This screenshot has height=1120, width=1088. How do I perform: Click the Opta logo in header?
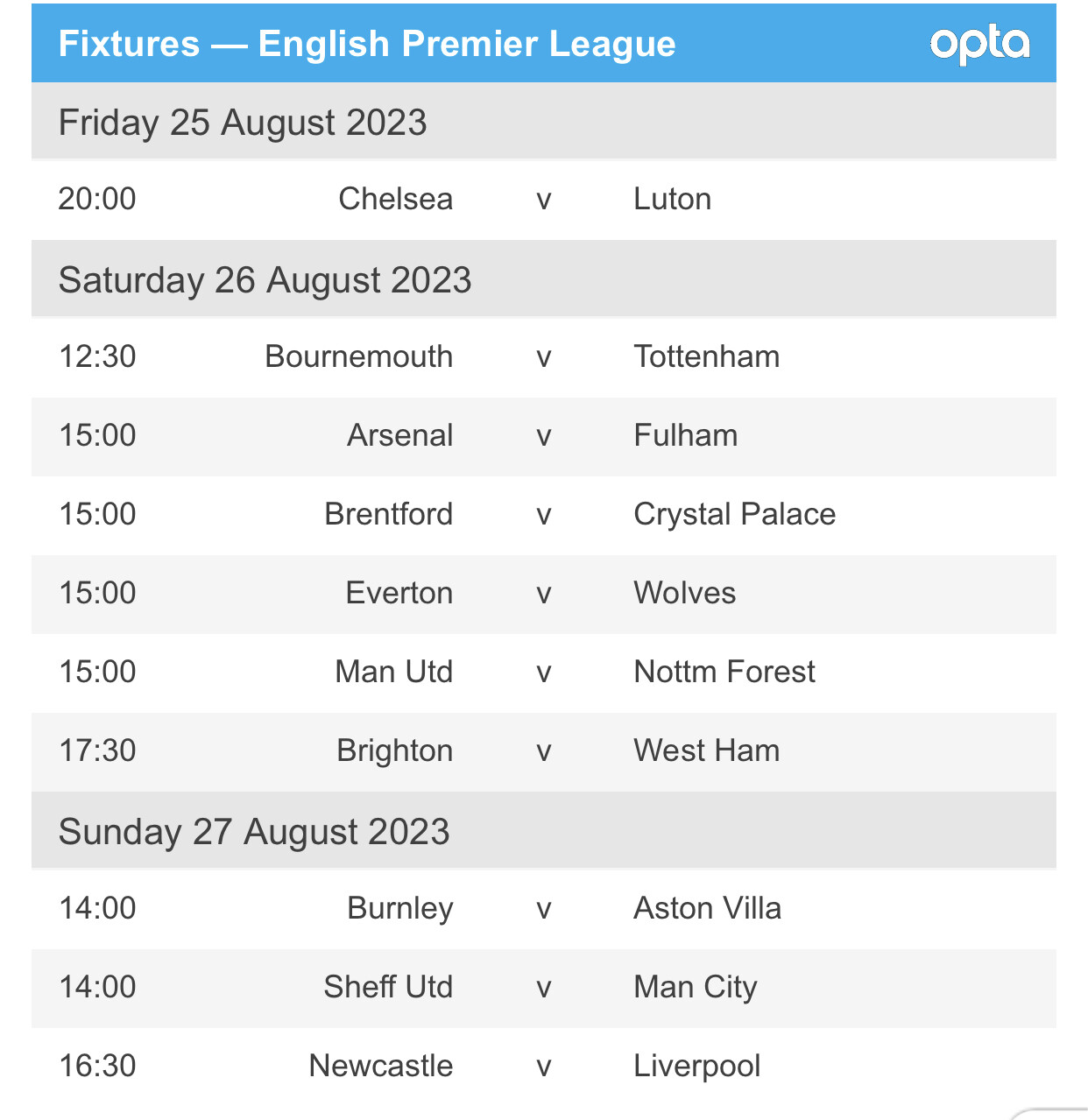coord(979,44)
